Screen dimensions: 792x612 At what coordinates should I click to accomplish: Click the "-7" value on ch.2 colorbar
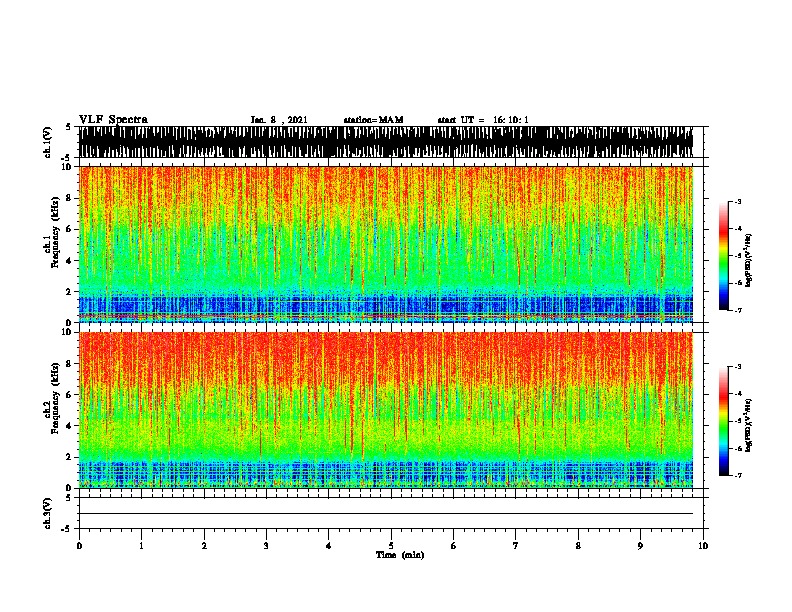pos(738,475)
